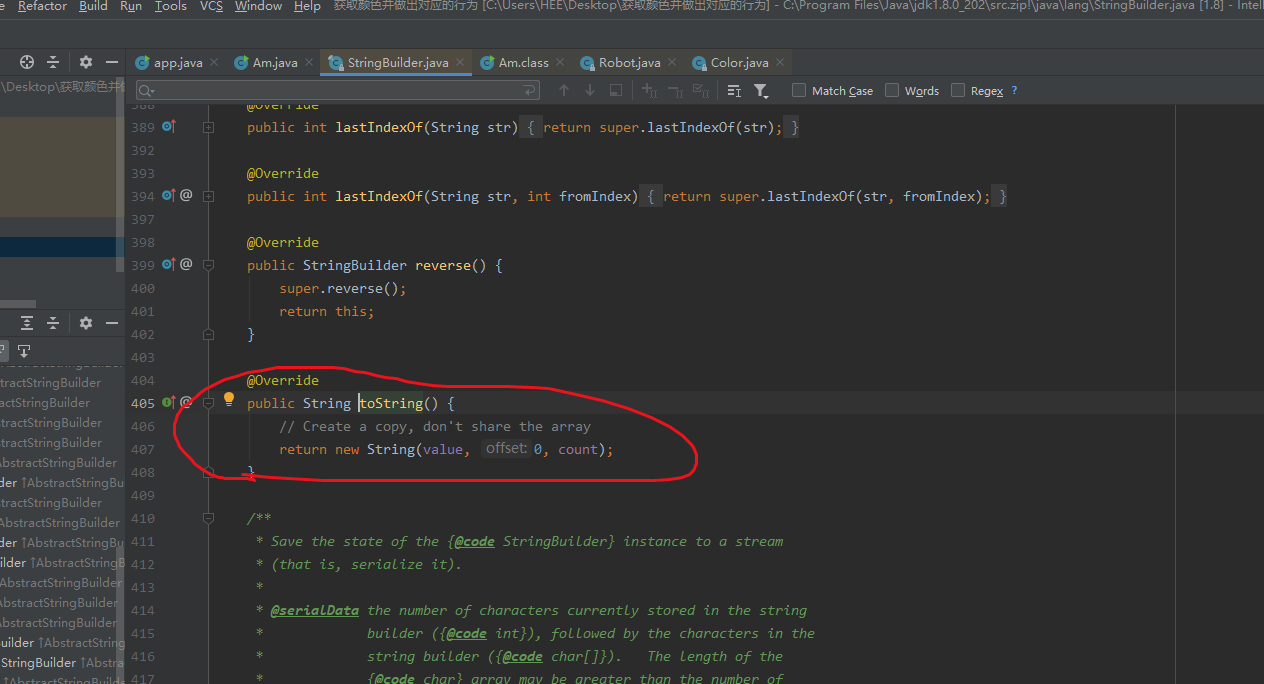Image resolution: width=1264 pixels, height=684 pixels.
Task: Go to previous search occurrence arrow
Action: (x=564, y=90)
